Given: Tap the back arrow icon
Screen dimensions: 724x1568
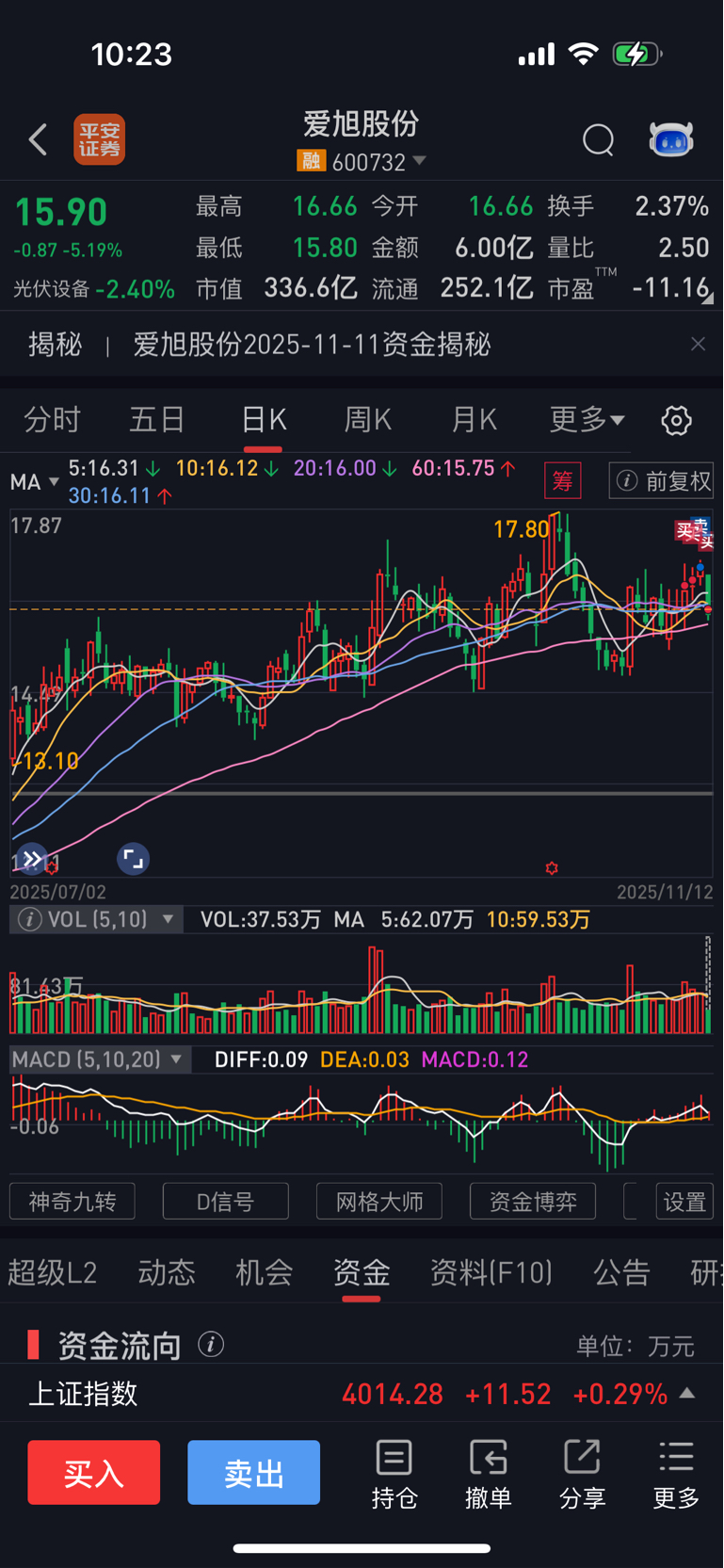Looking at the screenshot, I should [38, 139].
